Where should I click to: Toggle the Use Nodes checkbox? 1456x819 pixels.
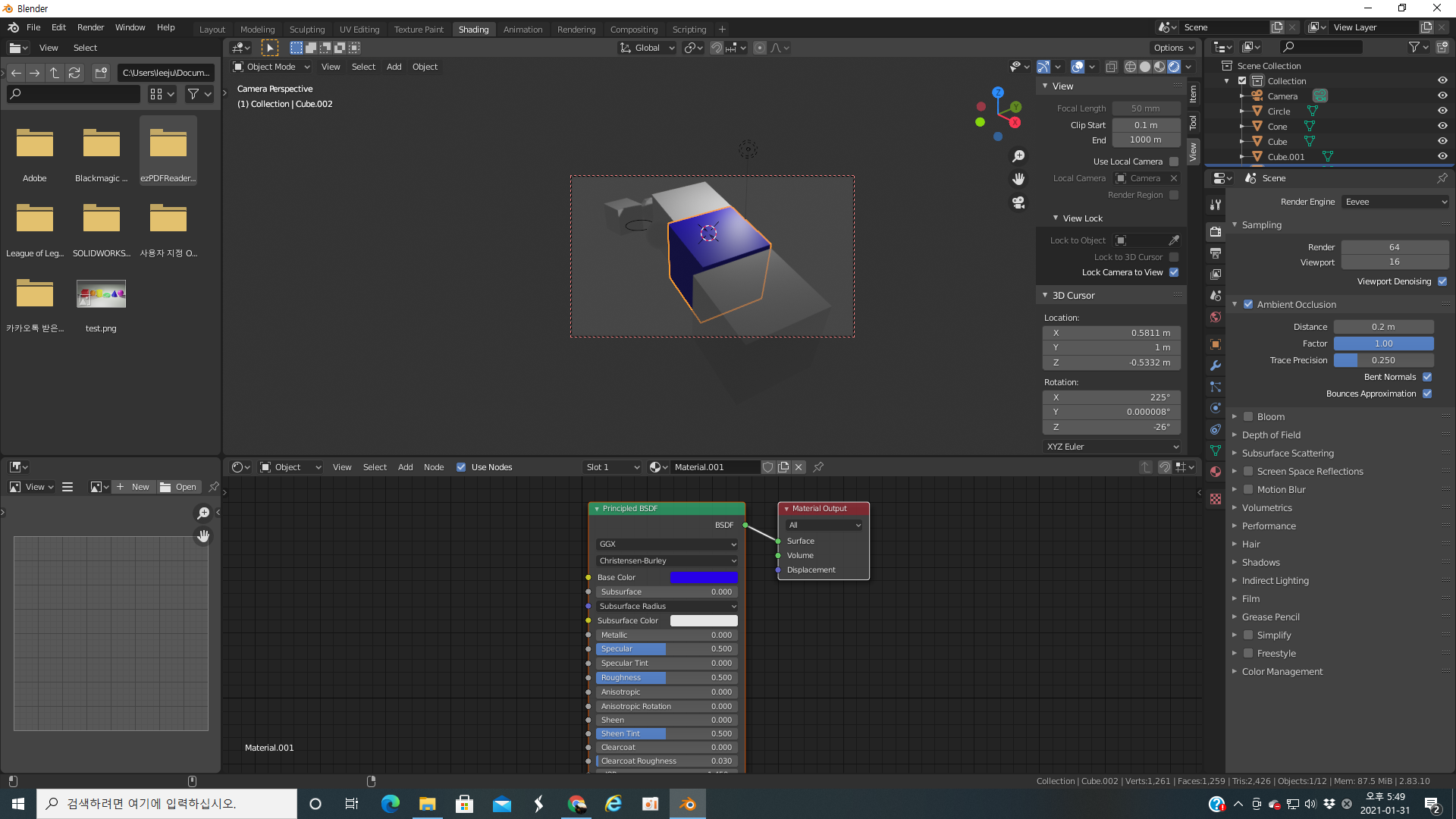tap(461, 467)
